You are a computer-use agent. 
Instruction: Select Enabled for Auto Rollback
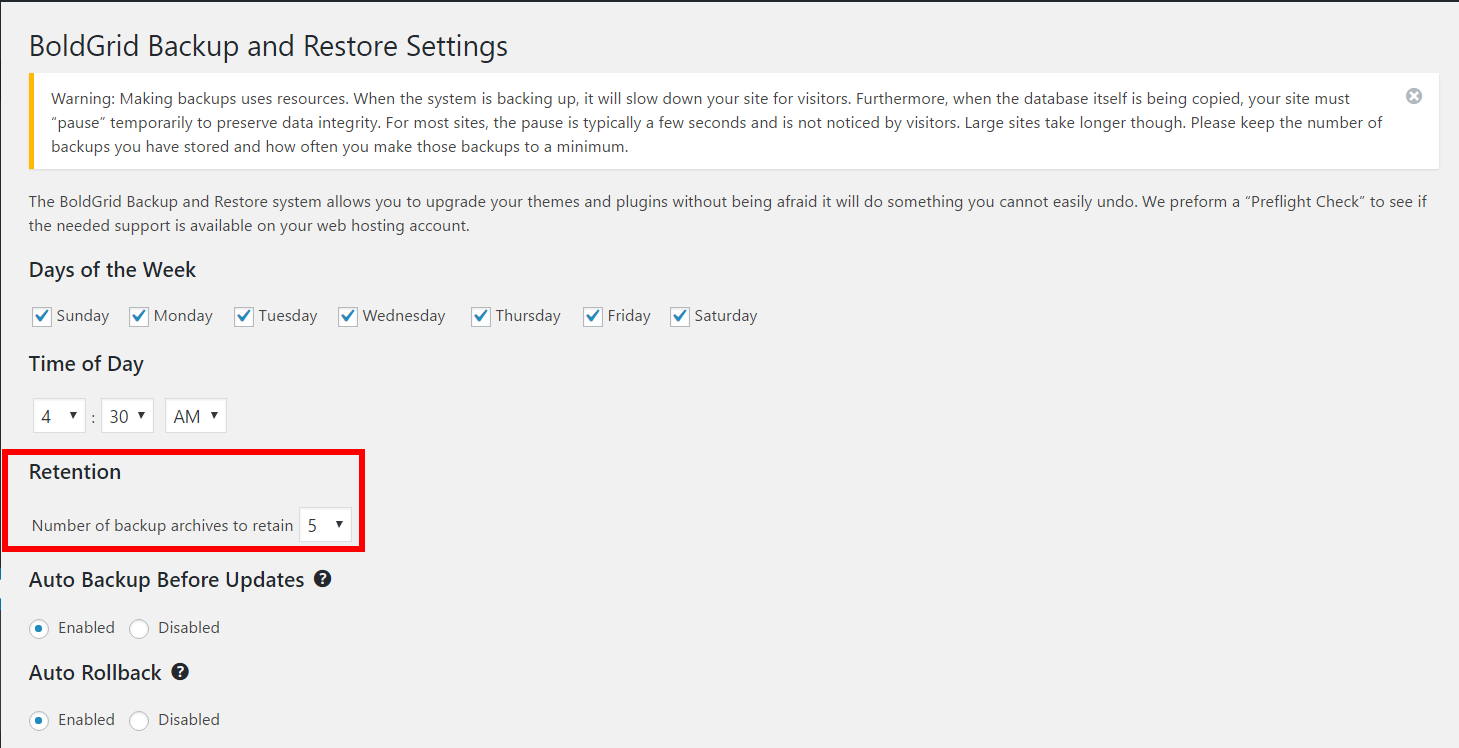(x=39, y=720)
